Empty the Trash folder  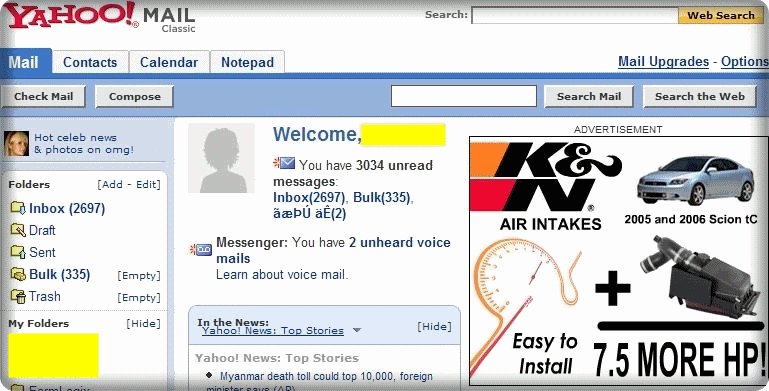click(139, 298)
